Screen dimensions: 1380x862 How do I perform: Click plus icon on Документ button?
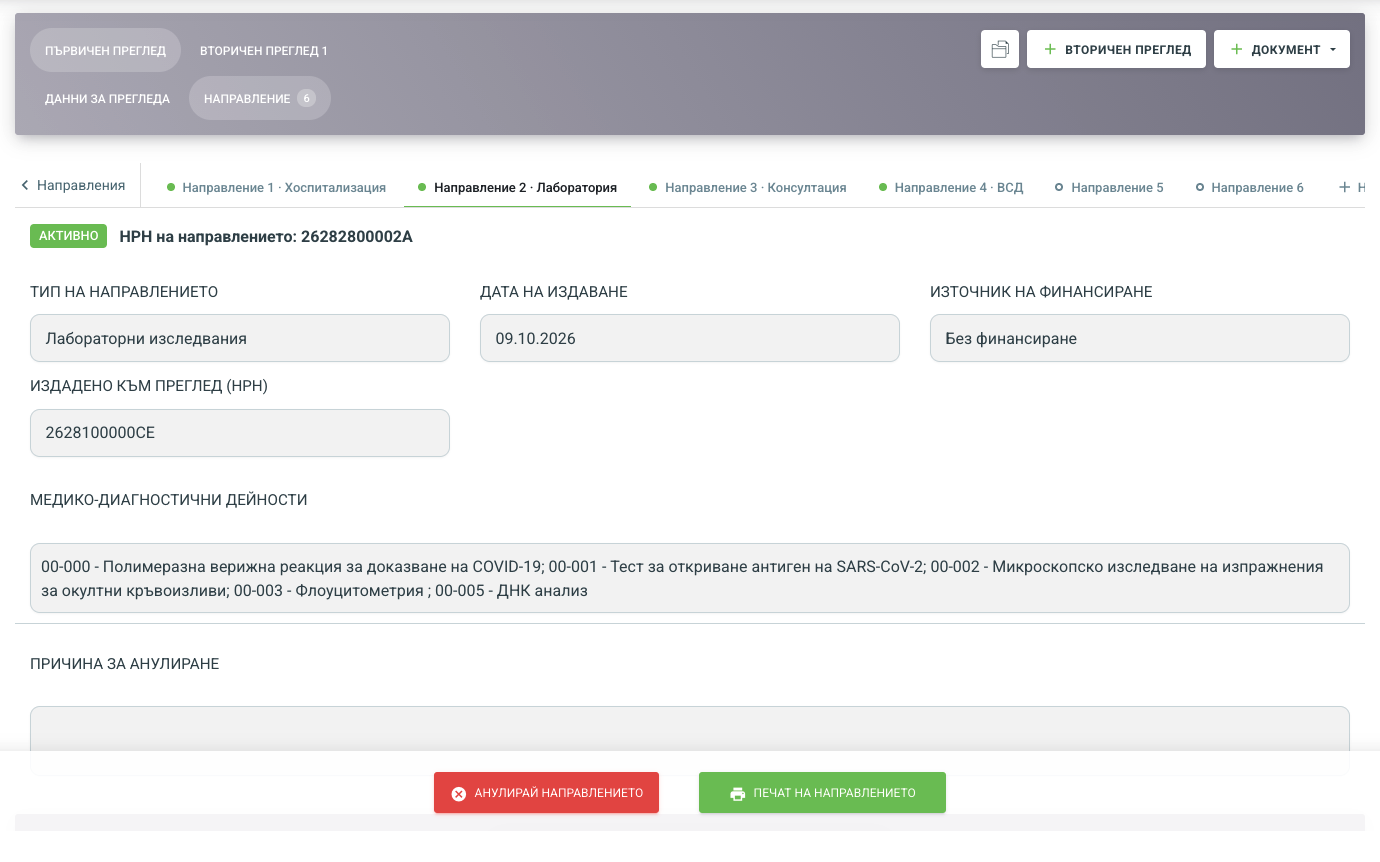(x=1237, y=49)
